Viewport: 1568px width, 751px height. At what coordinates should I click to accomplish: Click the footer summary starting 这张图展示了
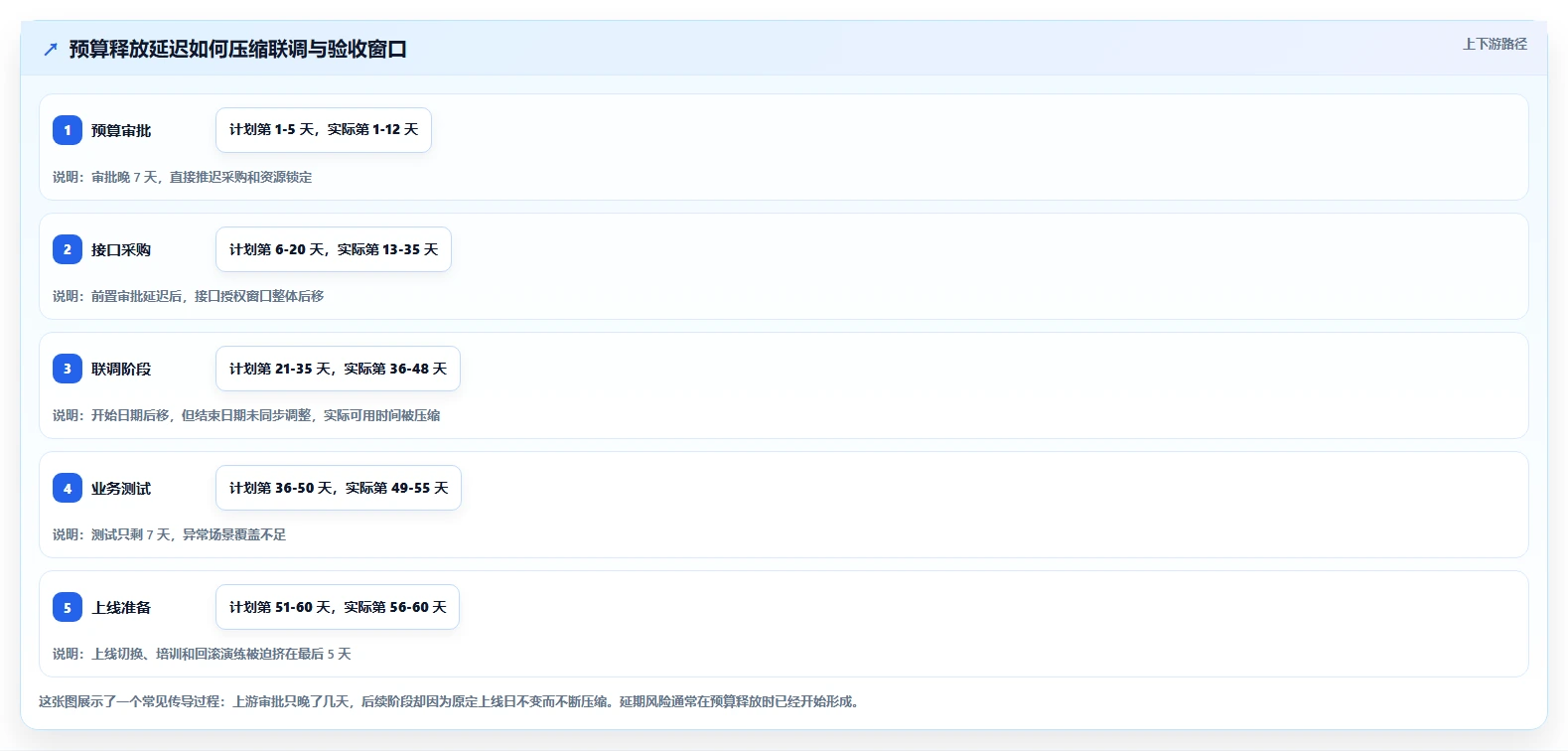[451, 701]
